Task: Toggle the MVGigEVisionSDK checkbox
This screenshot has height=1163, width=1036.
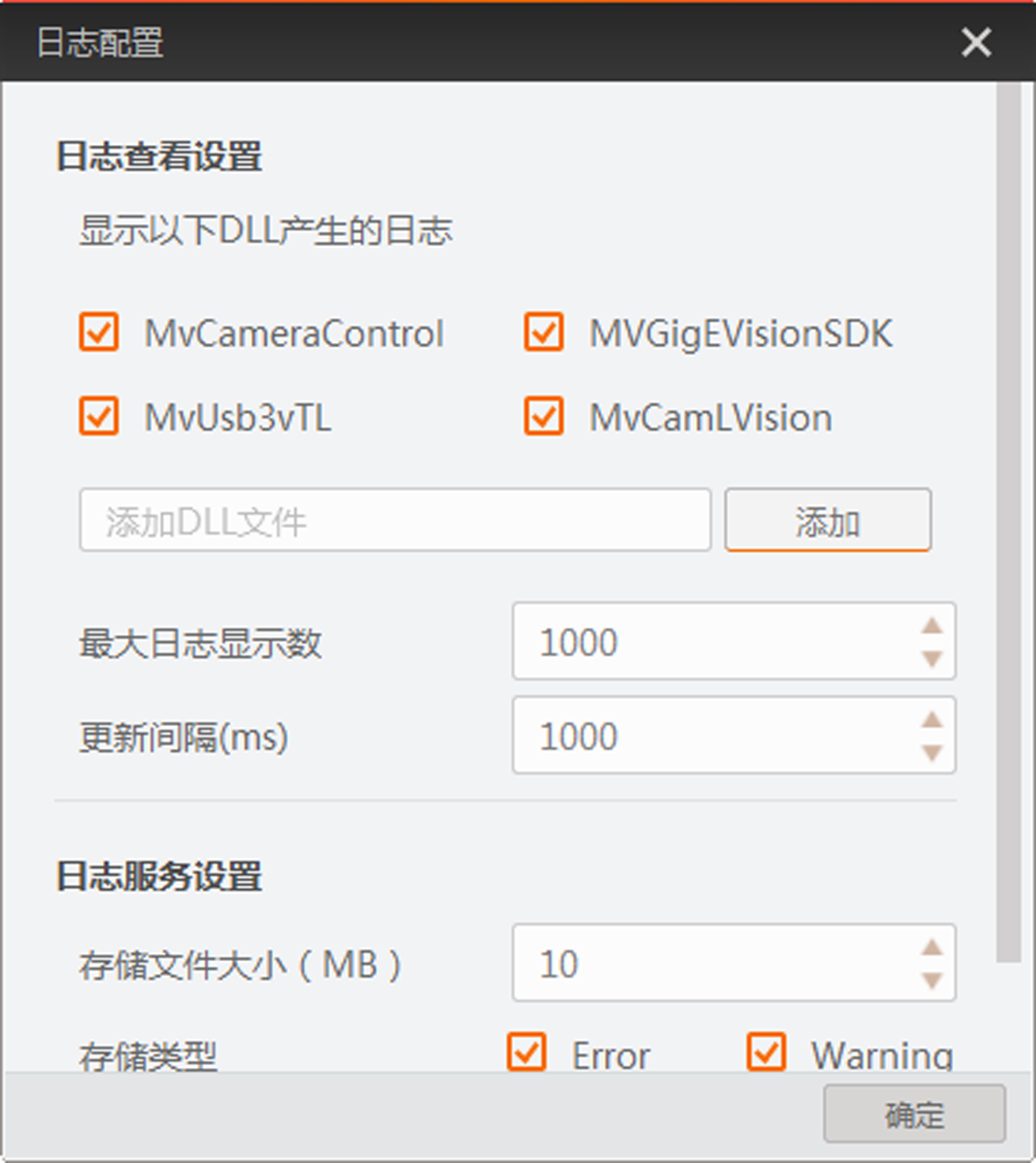Action: pos(544,332)
